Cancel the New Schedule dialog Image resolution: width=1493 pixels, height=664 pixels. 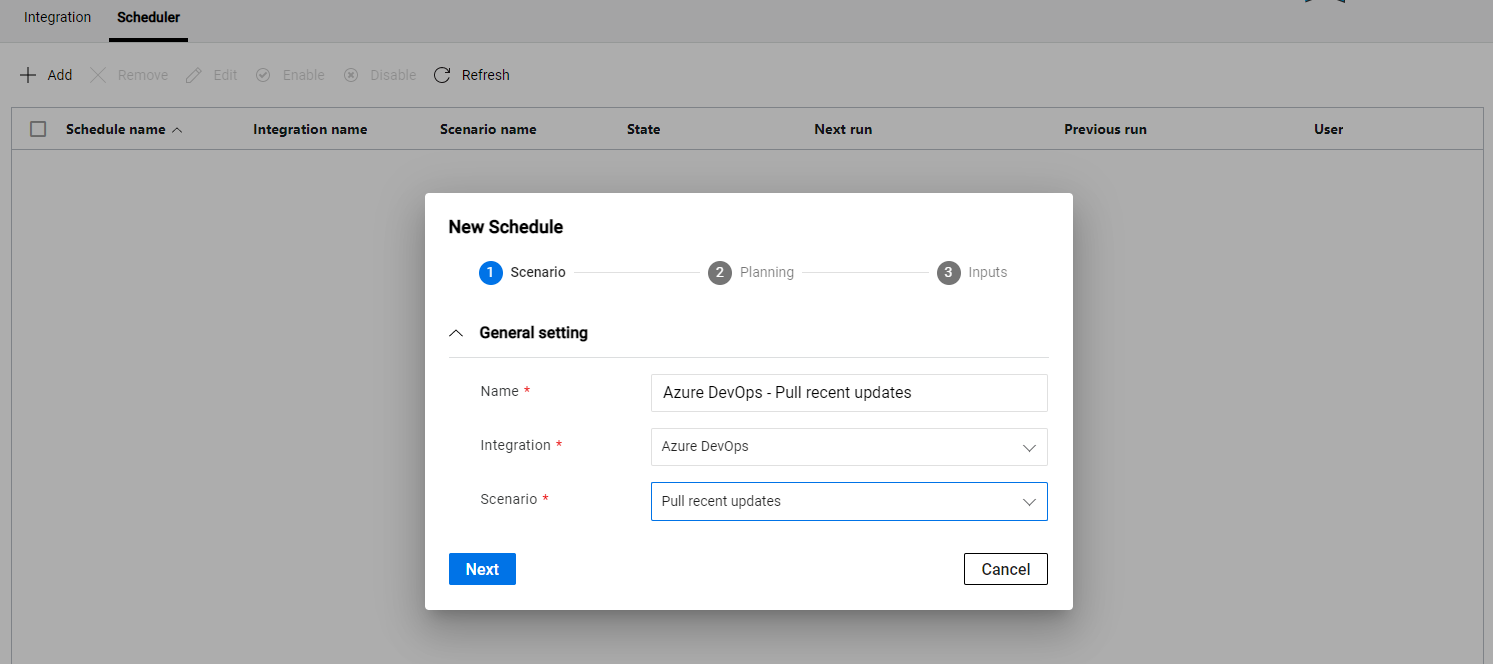pyautogui.click(x=1005, y=568)
